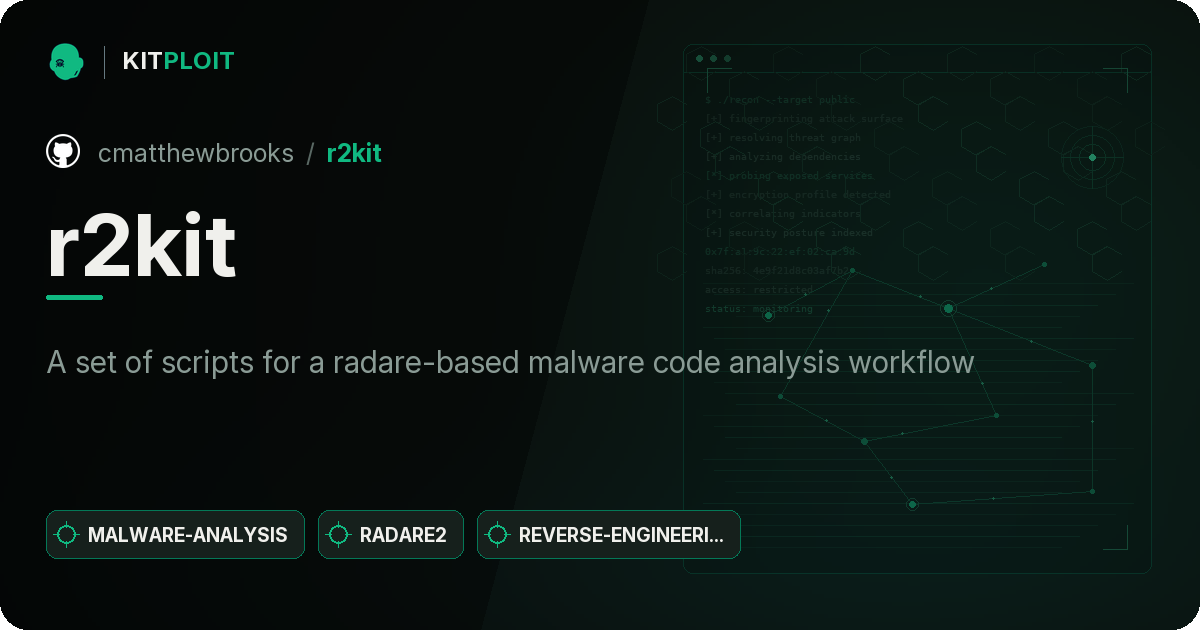Screen dimensions: 1200x630
Task: Select terminal line 'encryption profile detected'
Action: pyautogui.click(x=797, y=195)
